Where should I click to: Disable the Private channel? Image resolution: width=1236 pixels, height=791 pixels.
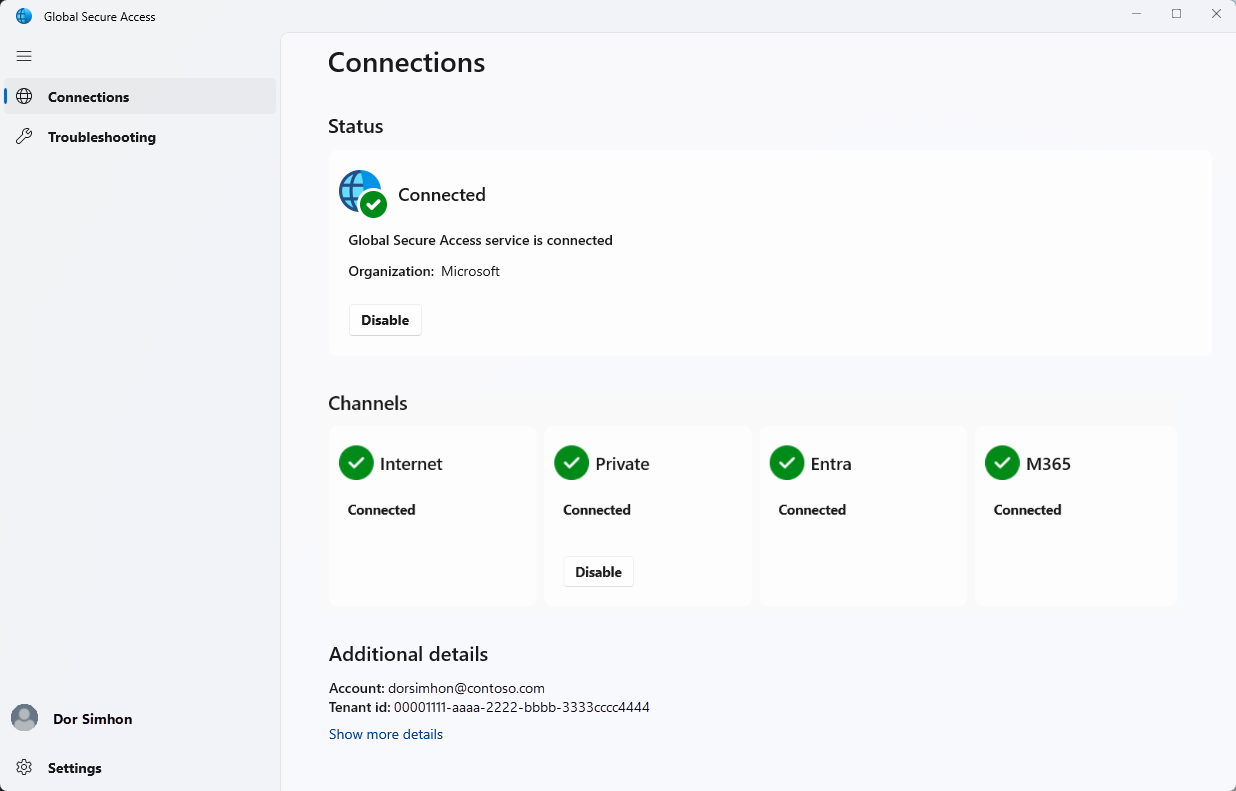coord(597,571)
